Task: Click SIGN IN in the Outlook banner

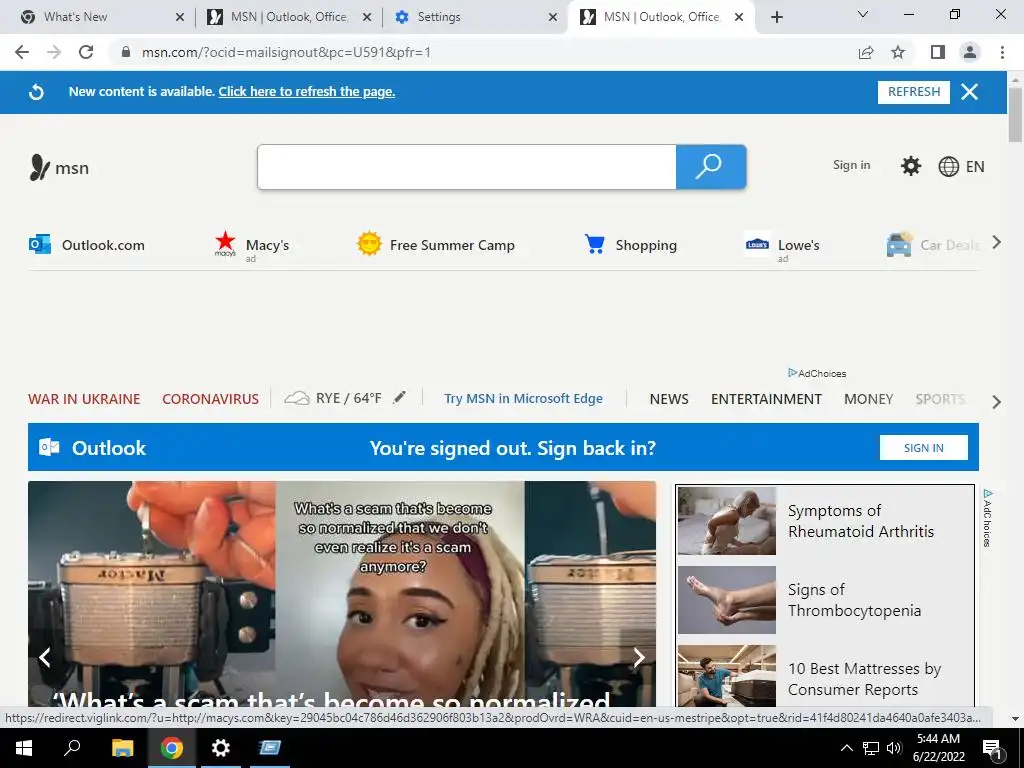Action: 923,447
